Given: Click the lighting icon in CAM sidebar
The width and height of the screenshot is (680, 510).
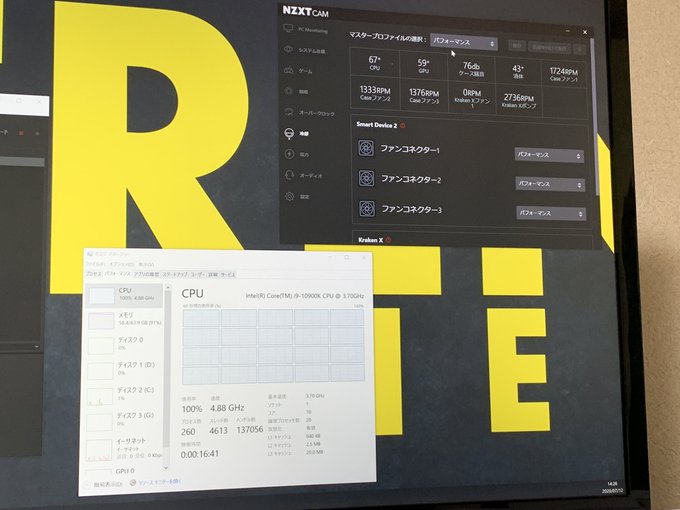Looking at the screenshot, I should (x=289, y=91).
